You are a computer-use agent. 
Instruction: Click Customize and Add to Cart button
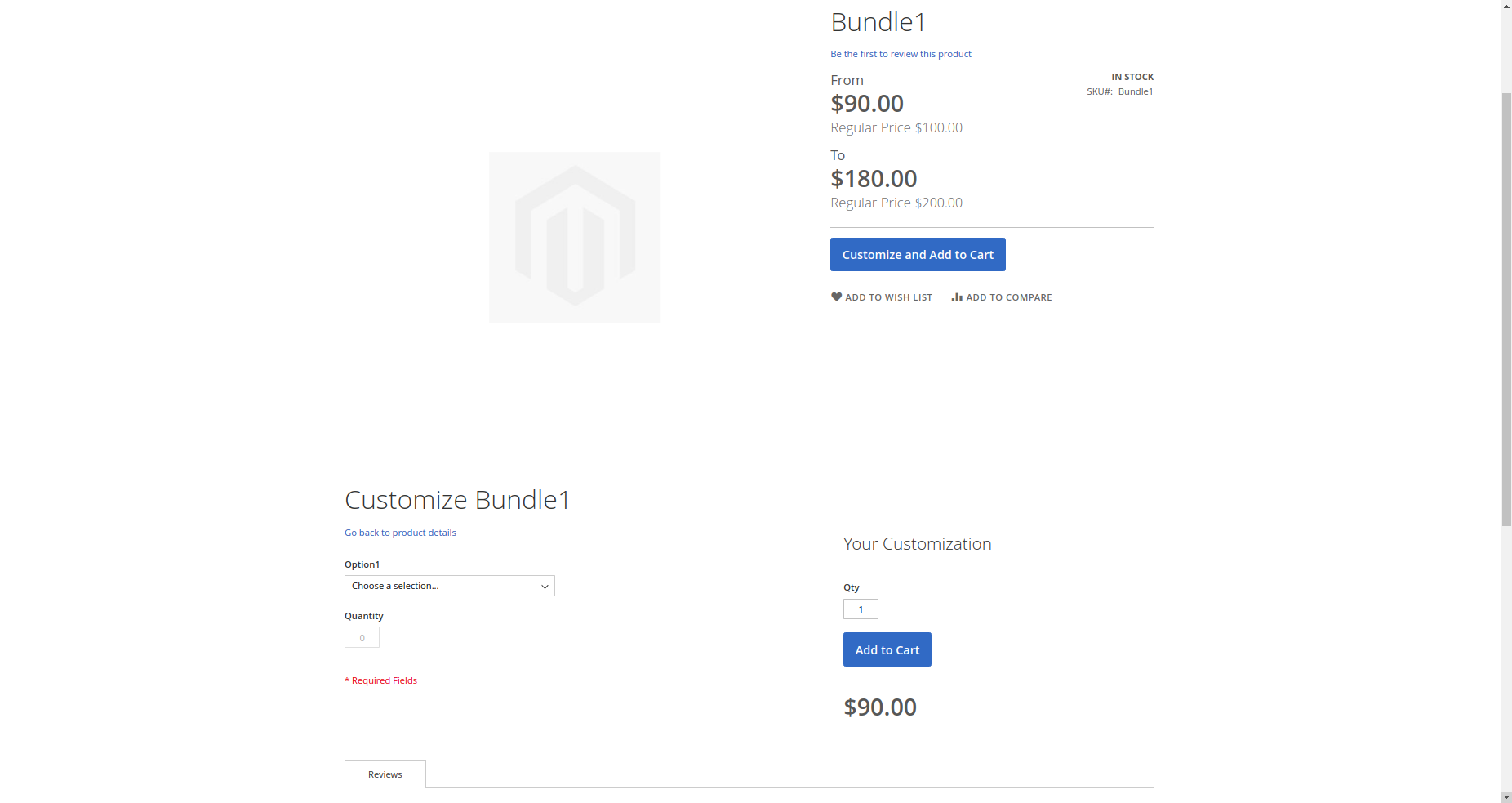[x=918, y=255]
